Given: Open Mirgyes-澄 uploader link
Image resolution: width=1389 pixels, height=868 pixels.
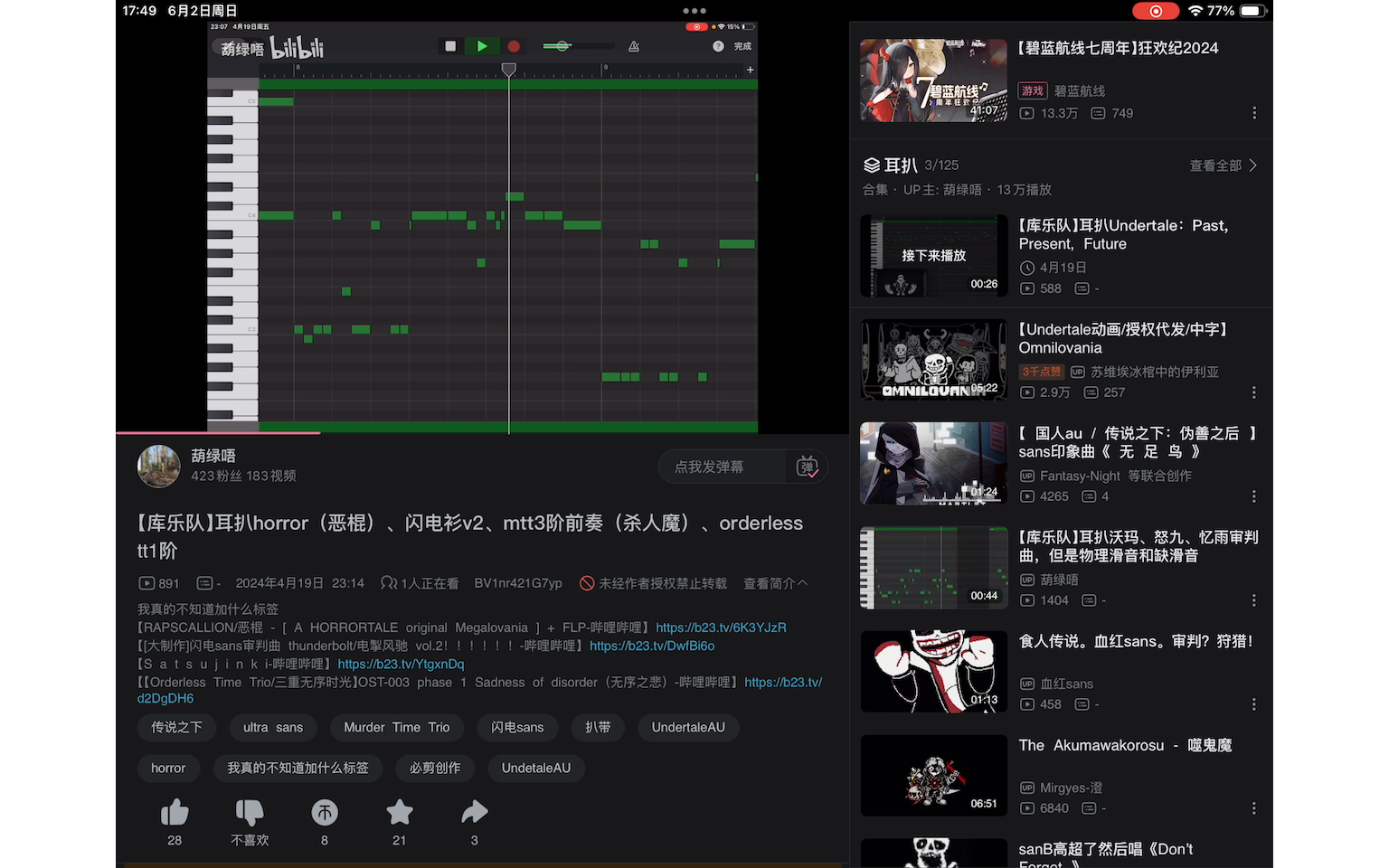Looking at the screenshot, I should 1071,788.
